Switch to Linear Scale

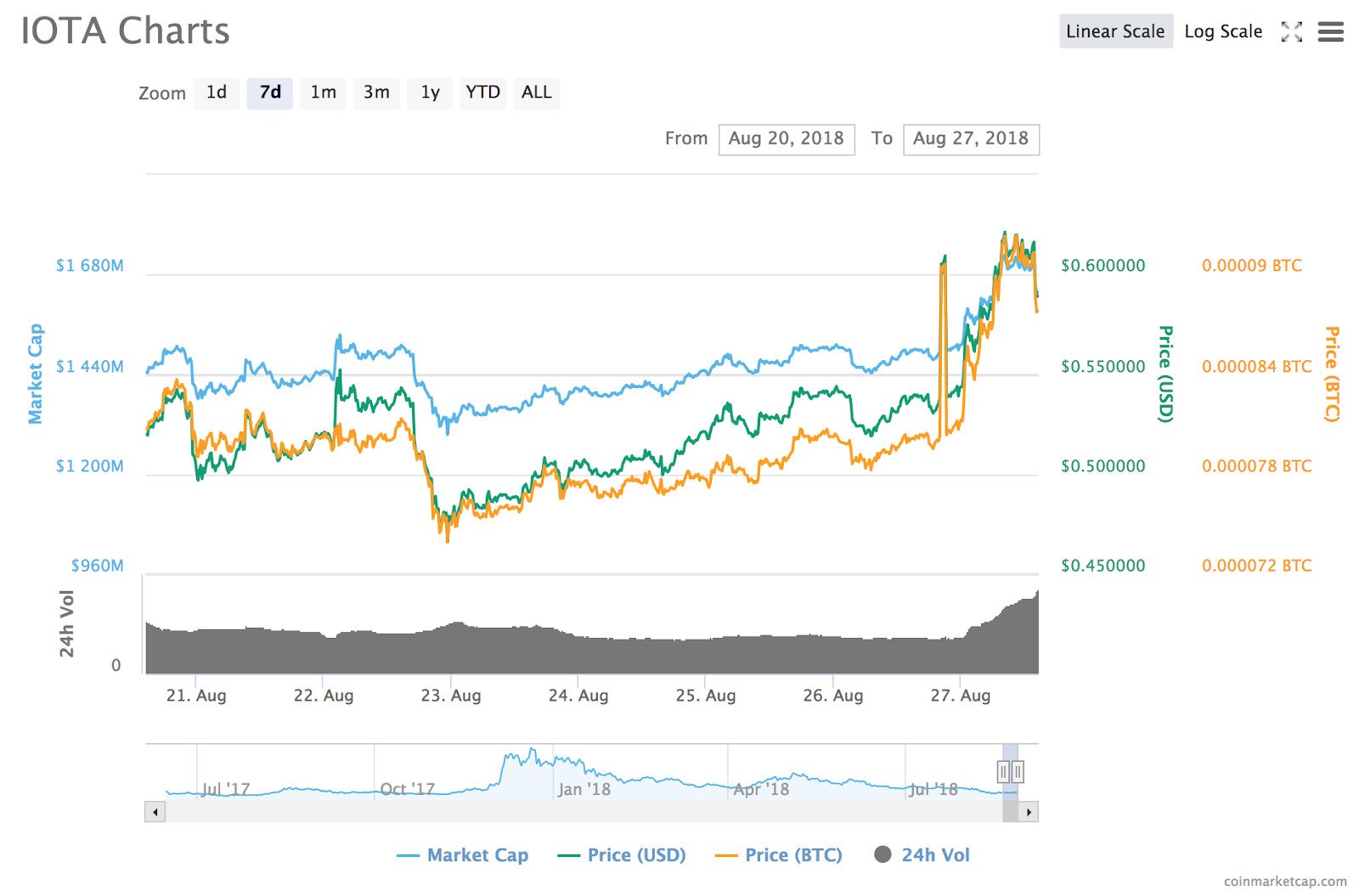click(1115, 31)
